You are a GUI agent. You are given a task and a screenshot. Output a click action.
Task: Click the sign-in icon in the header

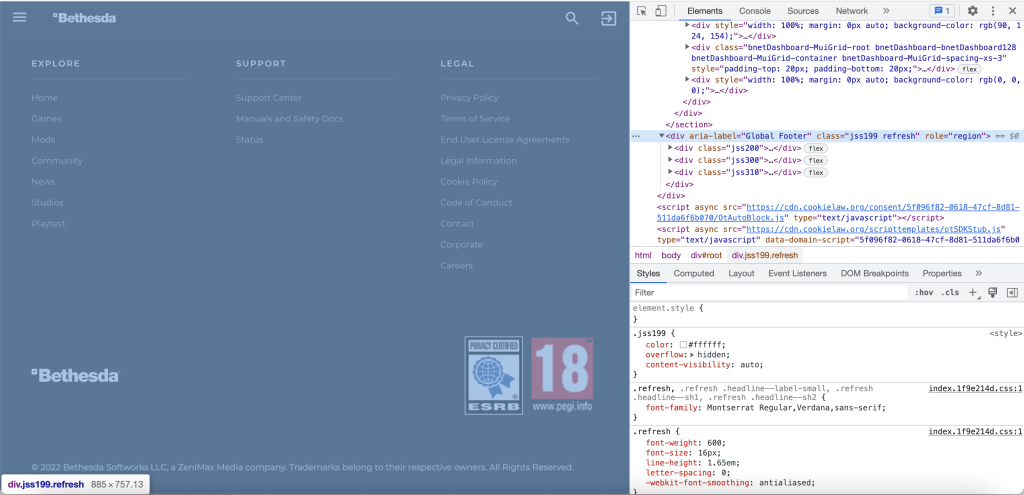(609, 18)
